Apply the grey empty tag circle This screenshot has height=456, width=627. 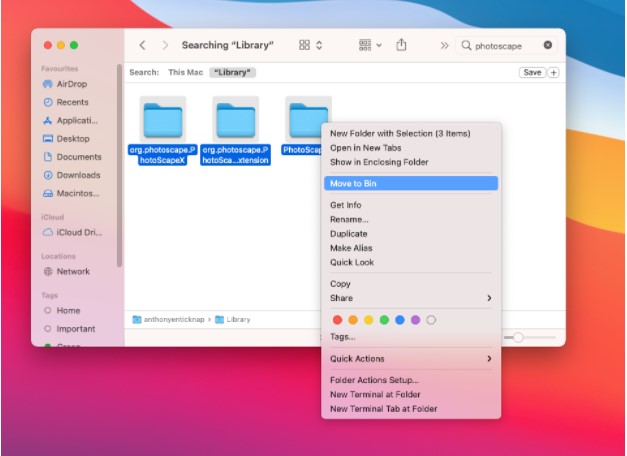coord(431,320)
